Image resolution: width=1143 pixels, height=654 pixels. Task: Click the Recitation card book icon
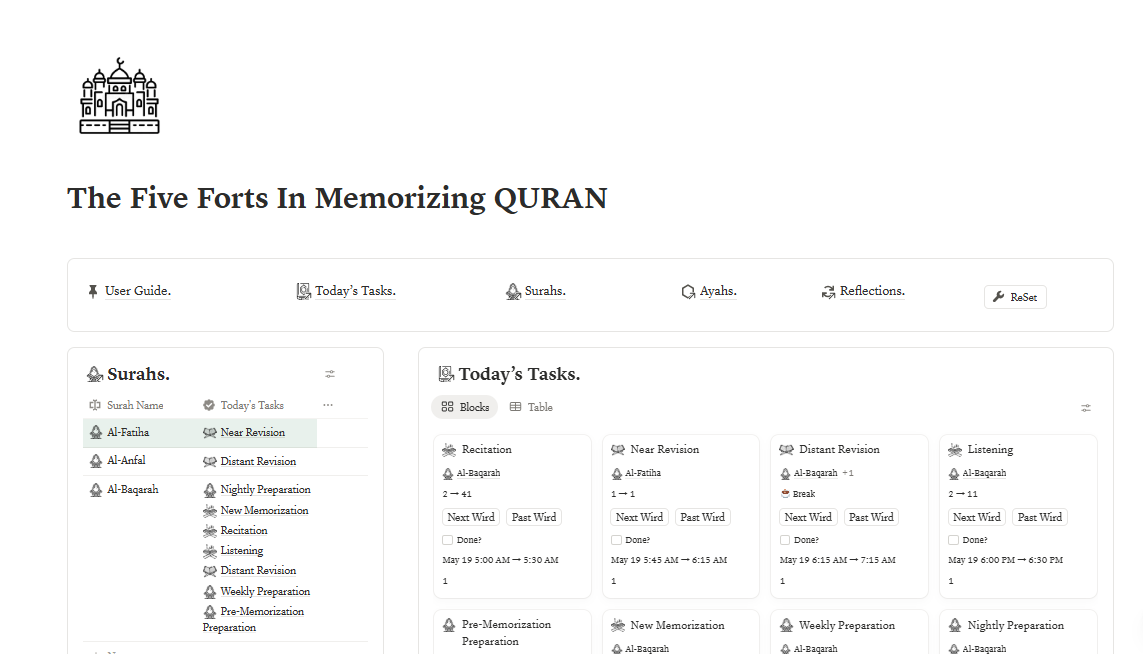(x=449, y=450)
